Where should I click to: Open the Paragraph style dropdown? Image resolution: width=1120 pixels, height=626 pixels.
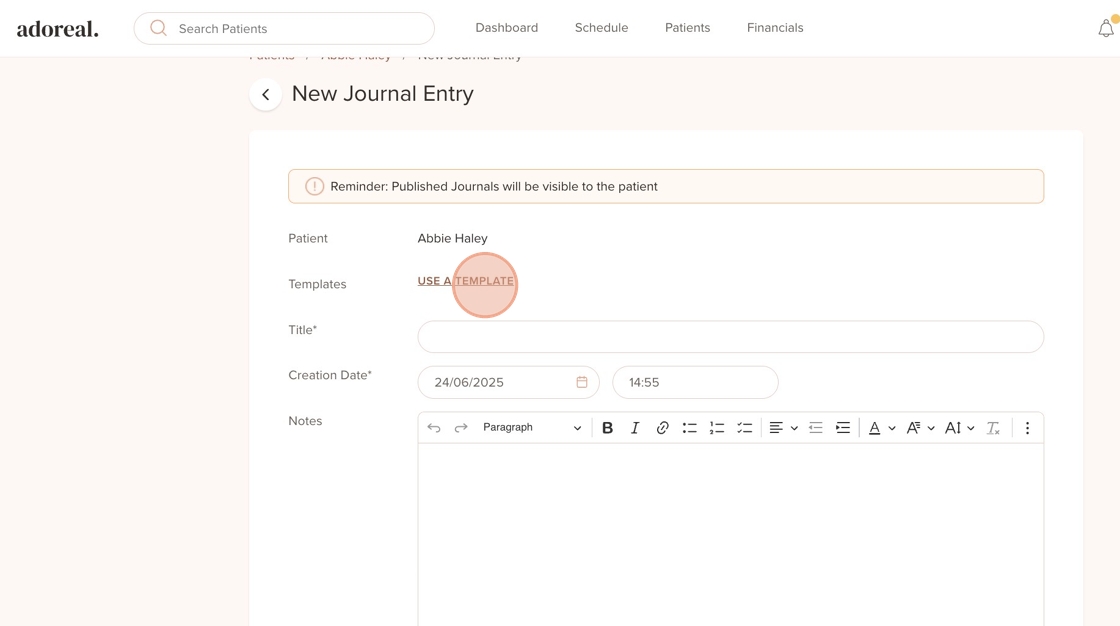[532, 427]
